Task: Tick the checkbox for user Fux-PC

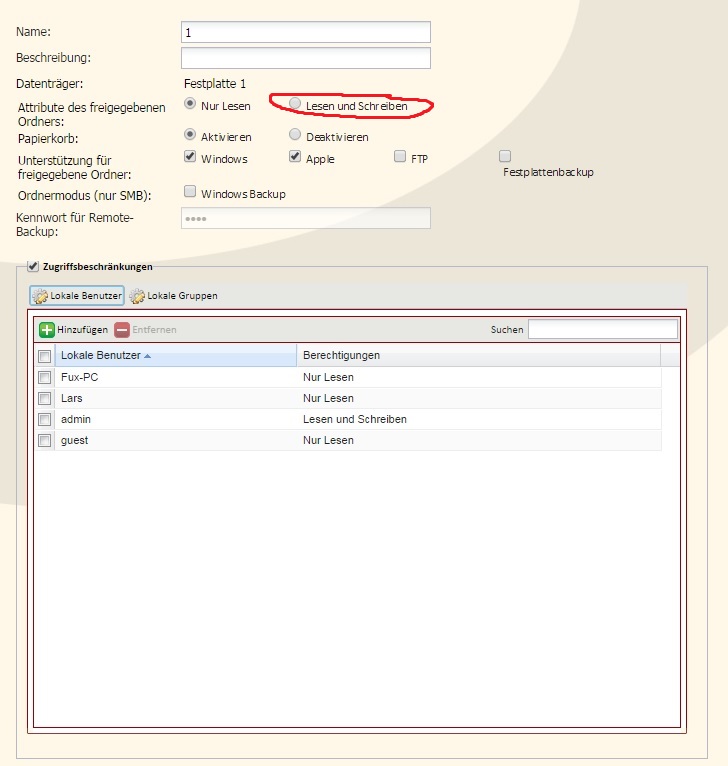Action: tap(44, 378)
